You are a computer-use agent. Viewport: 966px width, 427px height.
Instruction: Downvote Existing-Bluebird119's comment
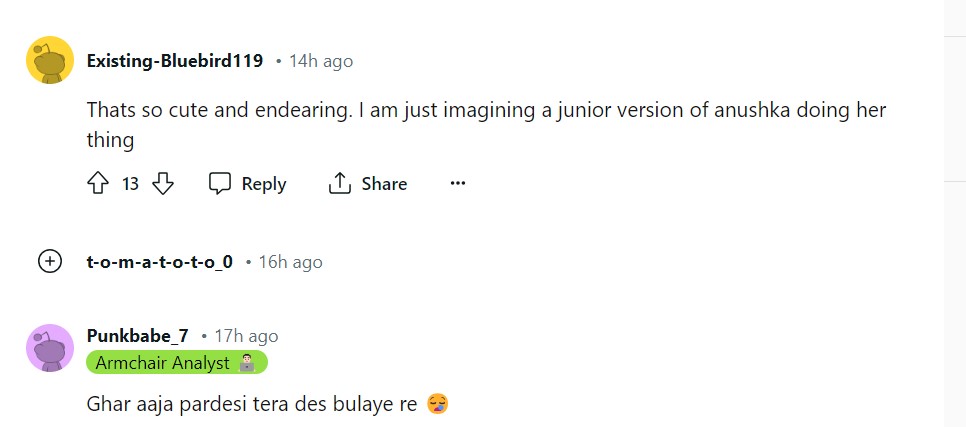click(x=163, y=184)
